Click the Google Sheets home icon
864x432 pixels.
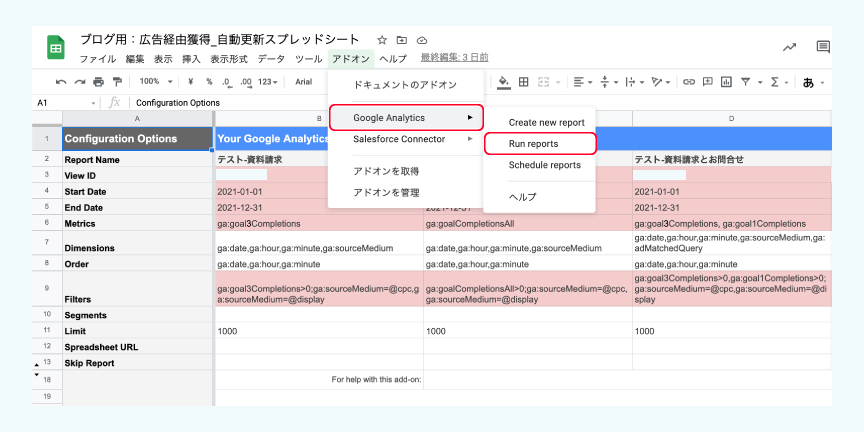coord(56,47)
